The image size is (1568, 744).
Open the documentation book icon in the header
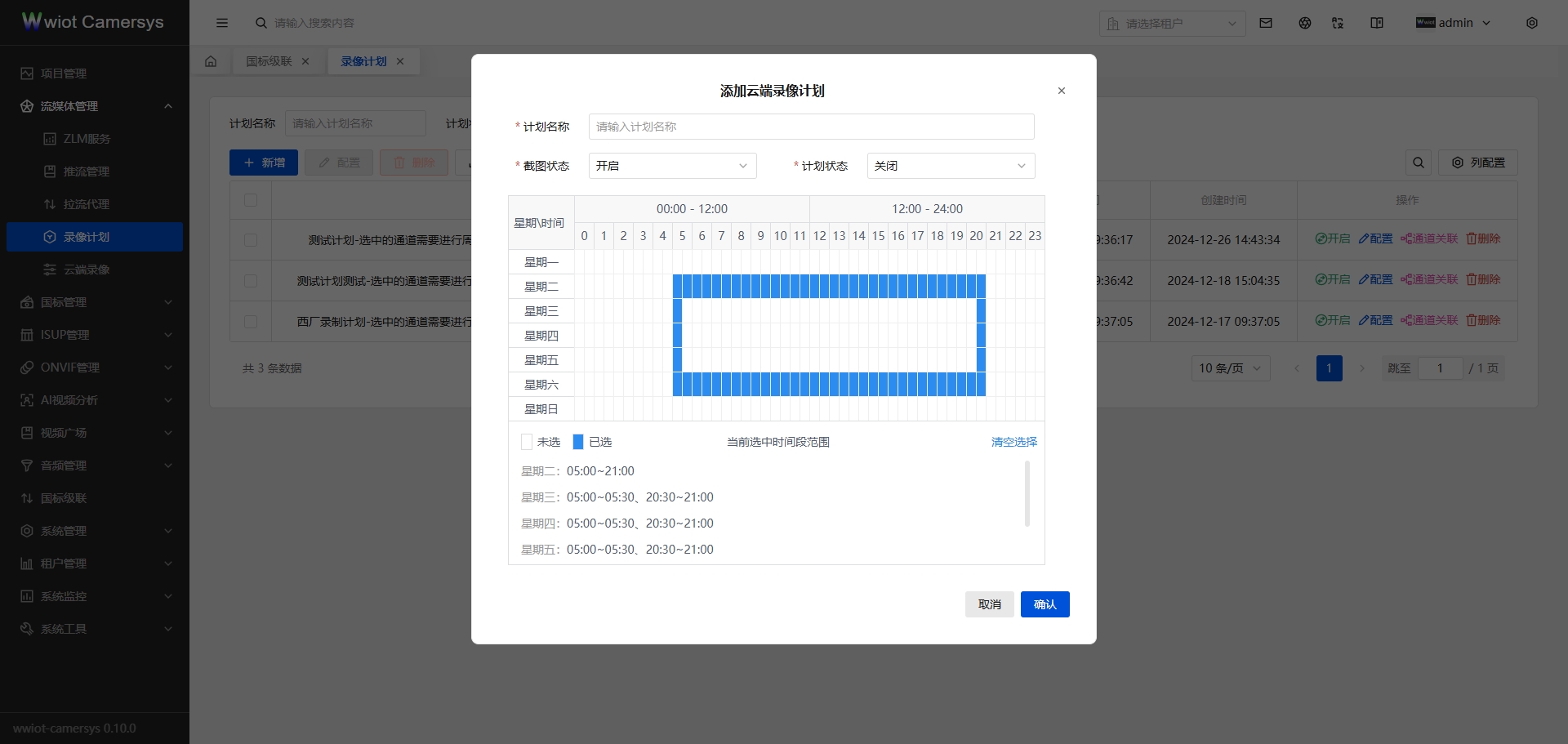point(1376,23)
